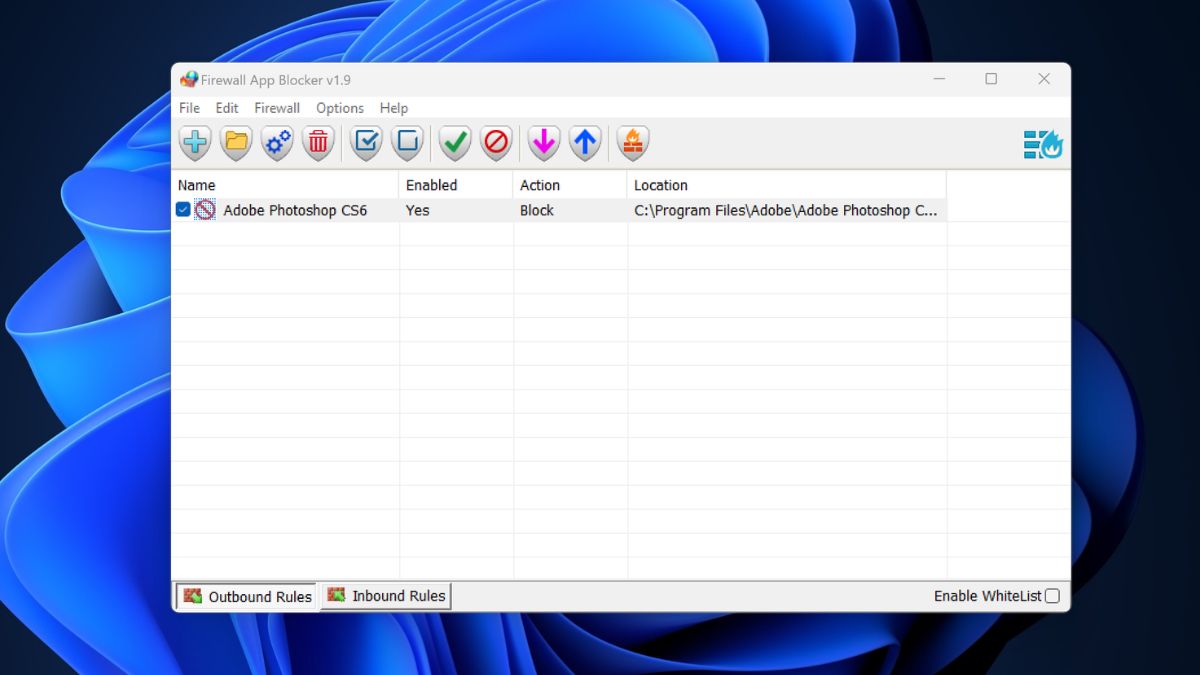Screen dimensions: 1200x675
Task: Minimize the Firewall App Blocker window
Action: [x=939, y=79]
